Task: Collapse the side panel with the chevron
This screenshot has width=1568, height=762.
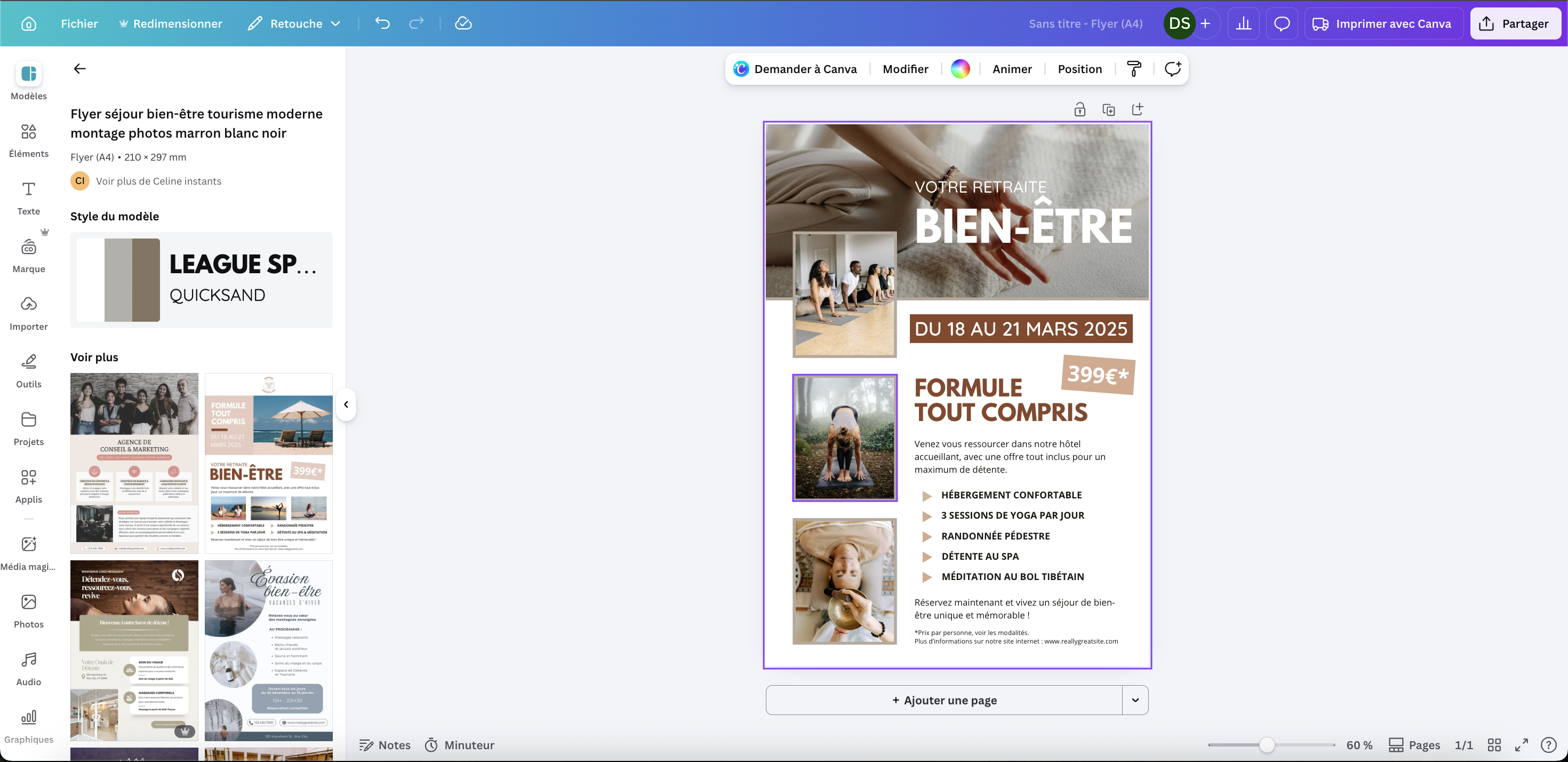Action: click(346, 404)
